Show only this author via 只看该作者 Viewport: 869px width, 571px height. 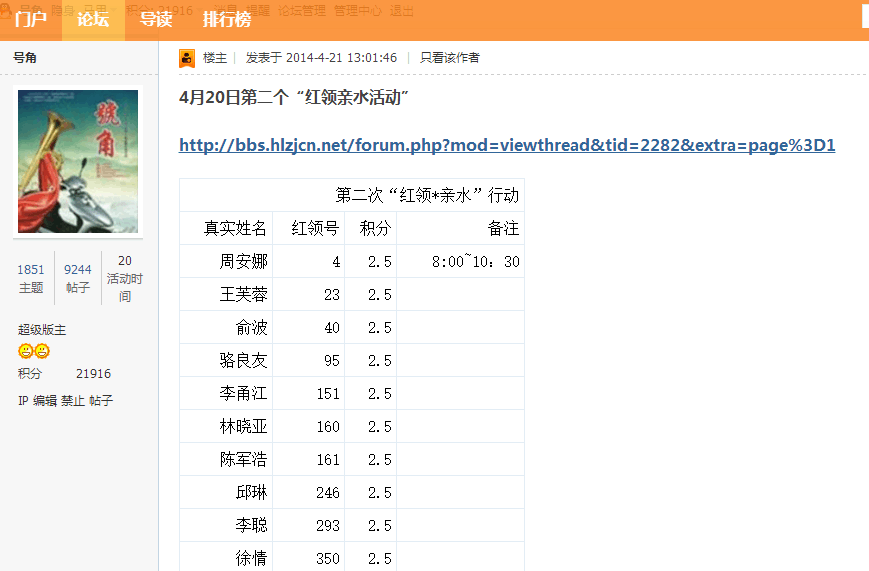pyautogui.click(x=449, y=58)
